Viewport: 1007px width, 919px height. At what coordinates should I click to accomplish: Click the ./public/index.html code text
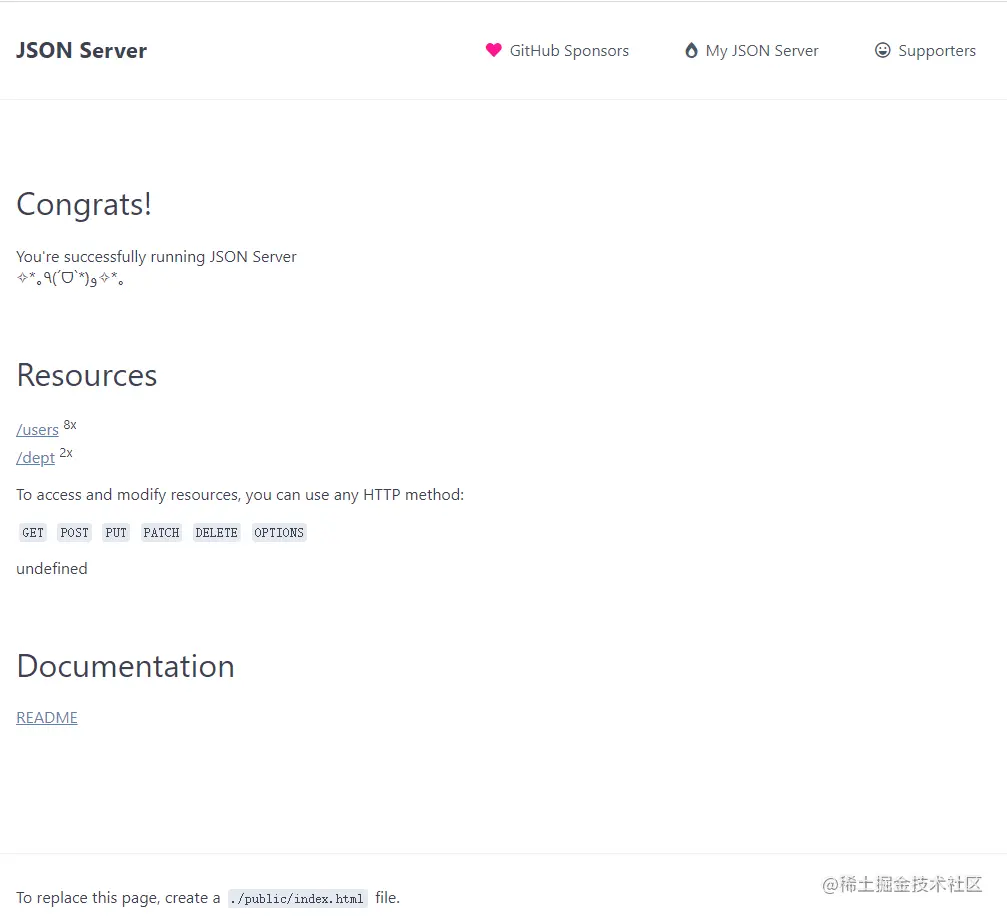(x=297, y=898)
